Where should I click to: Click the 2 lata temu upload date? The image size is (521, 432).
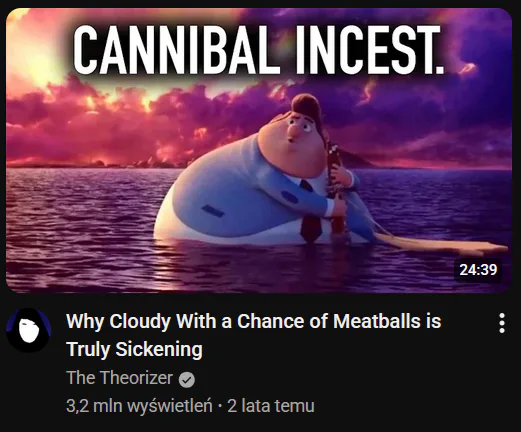click(x=271, y=406)
